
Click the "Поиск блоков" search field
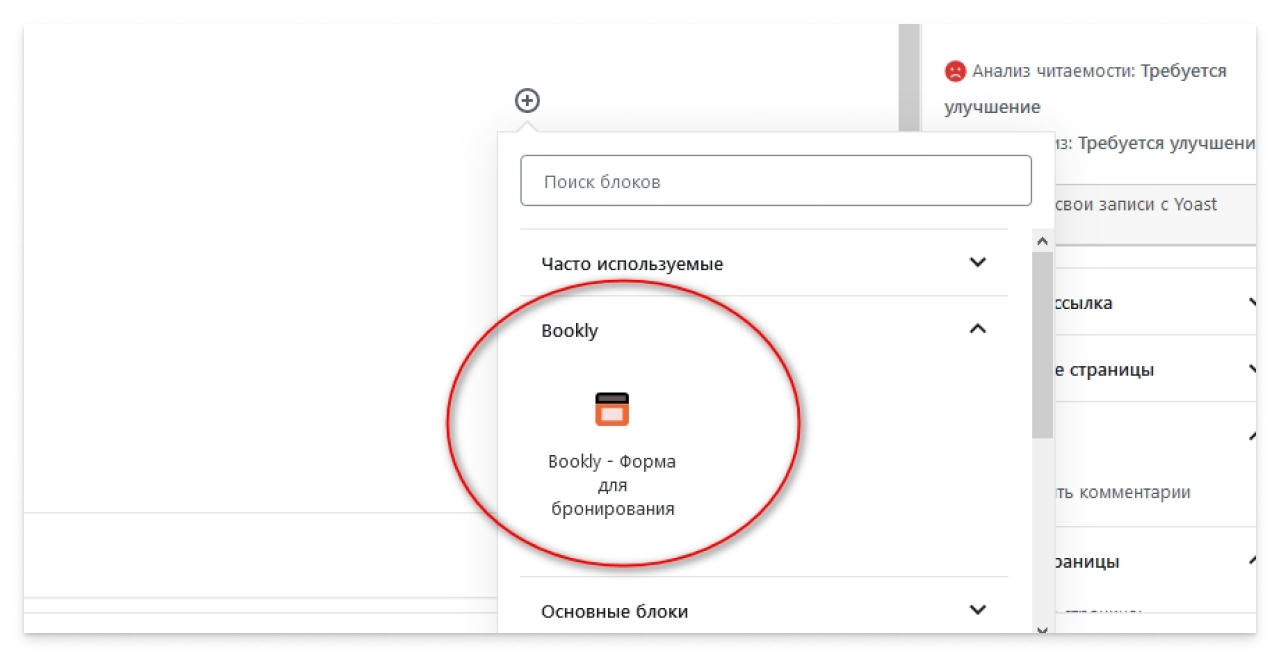776,180
